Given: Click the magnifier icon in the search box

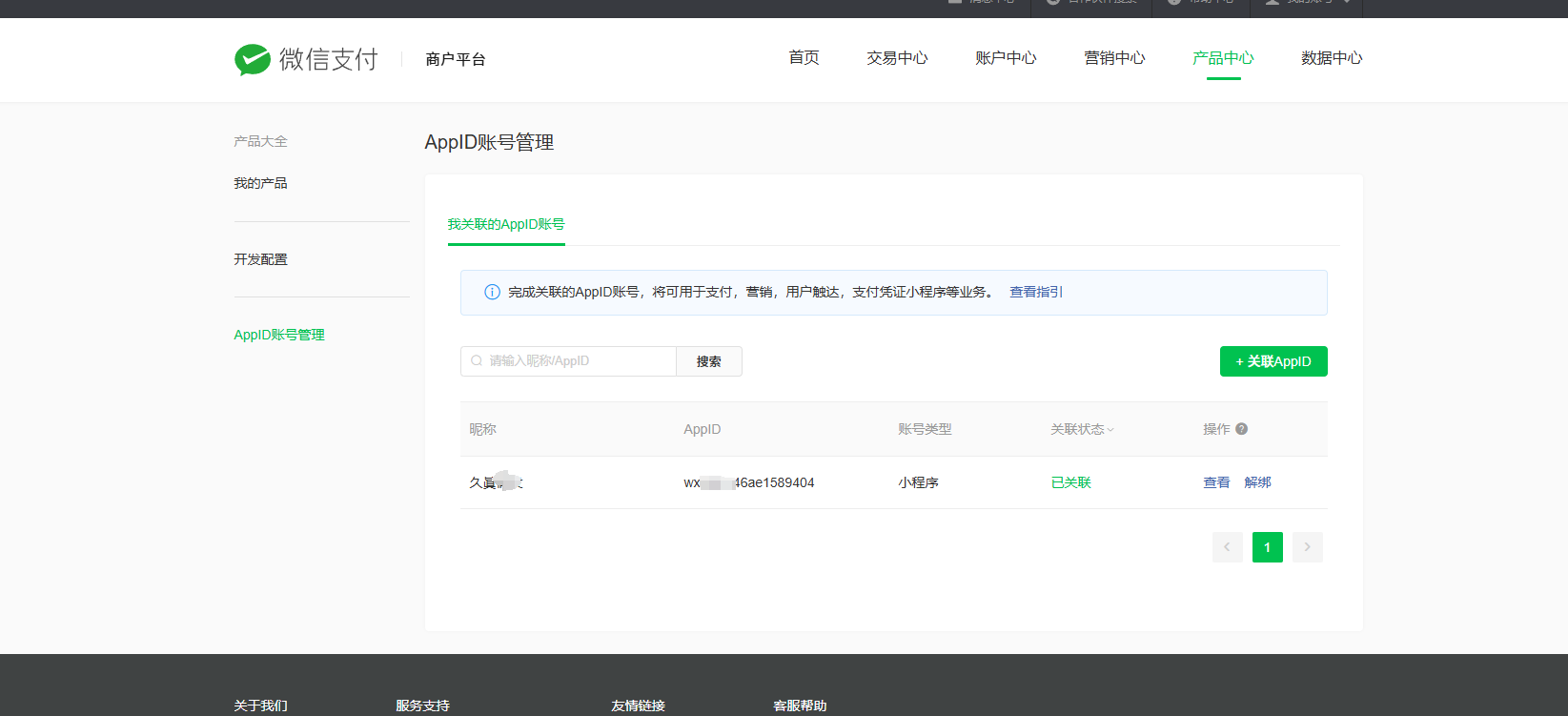Looking at the screenshot, I should [477, 360].
